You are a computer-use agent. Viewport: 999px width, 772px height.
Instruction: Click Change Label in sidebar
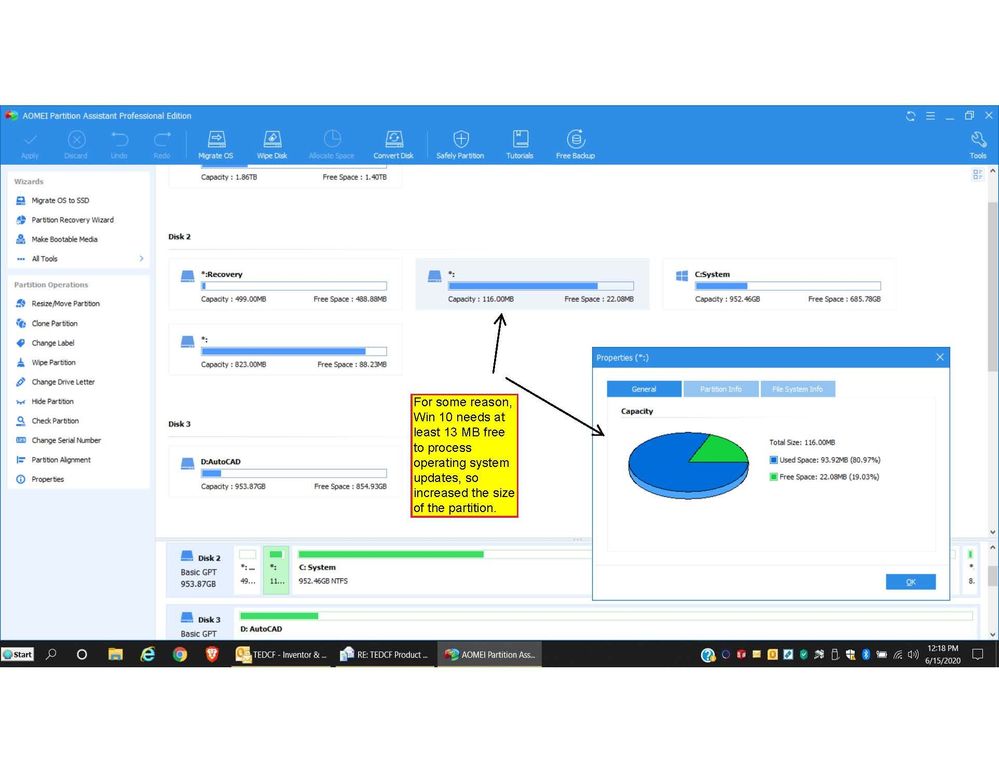pos(53,343)
